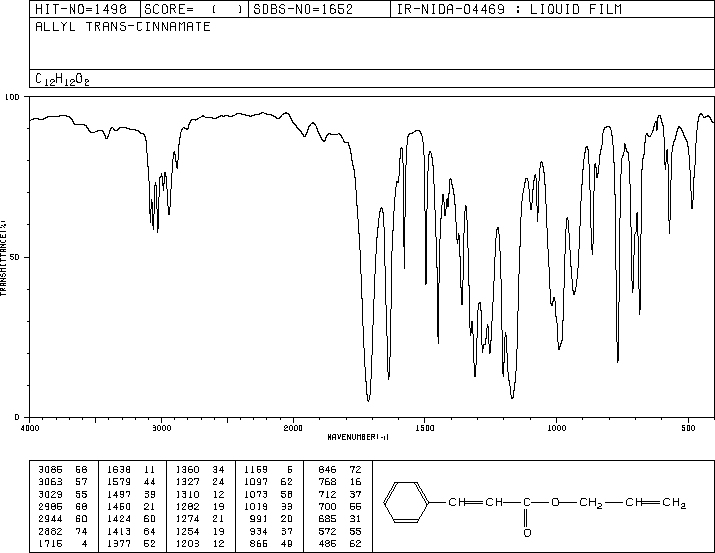Click the 4000 tick label on x-axis
Screen dimensions: 715x553
pos(30,428)
